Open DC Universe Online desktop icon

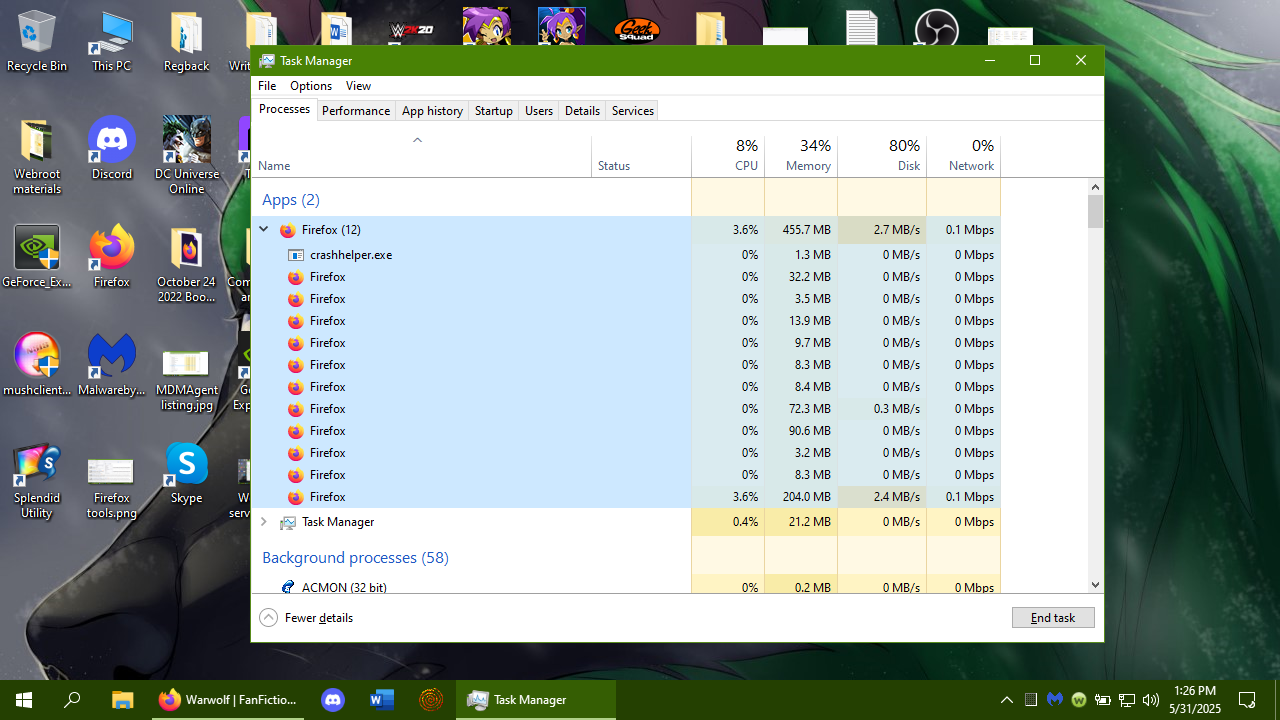coord(187,155)
